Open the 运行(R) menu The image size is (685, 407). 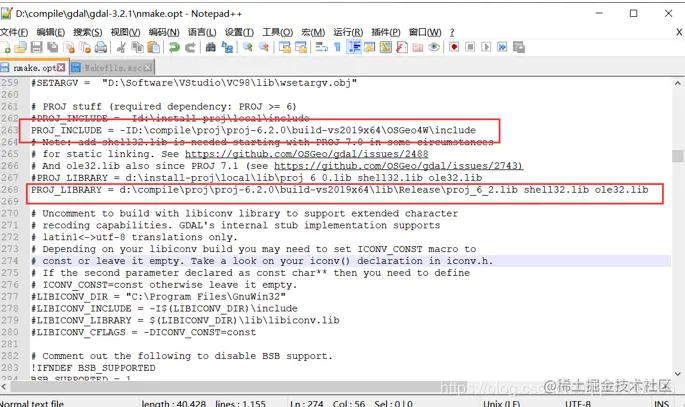[x=348, y=32]
